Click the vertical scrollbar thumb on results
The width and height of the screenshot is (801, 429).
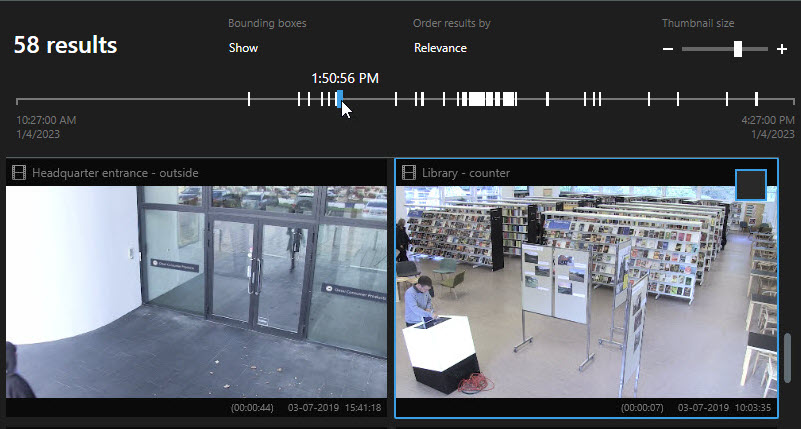point(787,357)
